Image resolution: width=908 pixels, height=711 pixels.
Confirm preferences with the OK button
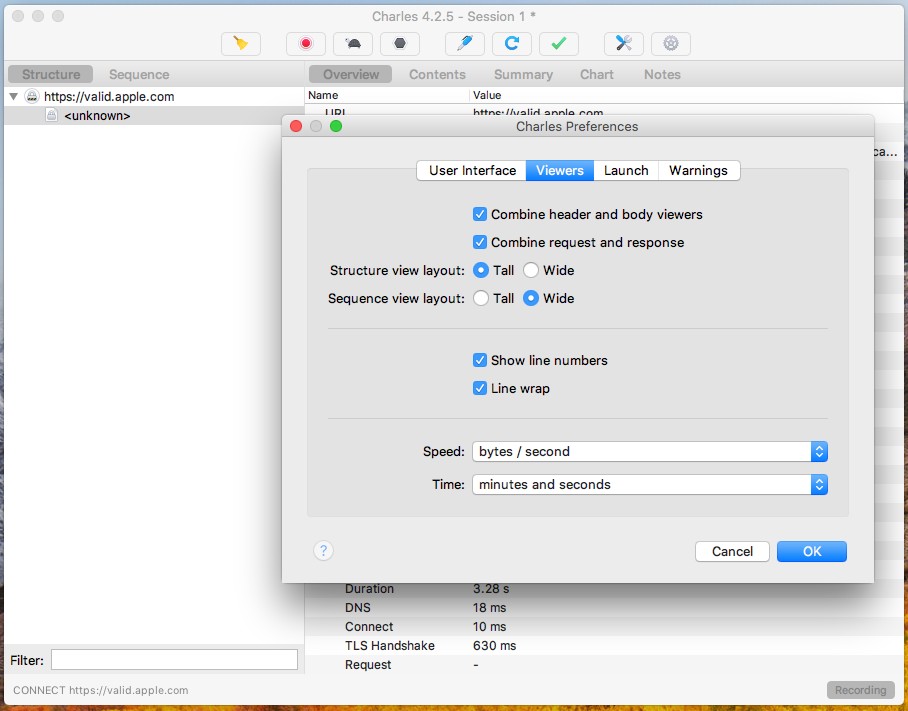click(x=812, y=552)
